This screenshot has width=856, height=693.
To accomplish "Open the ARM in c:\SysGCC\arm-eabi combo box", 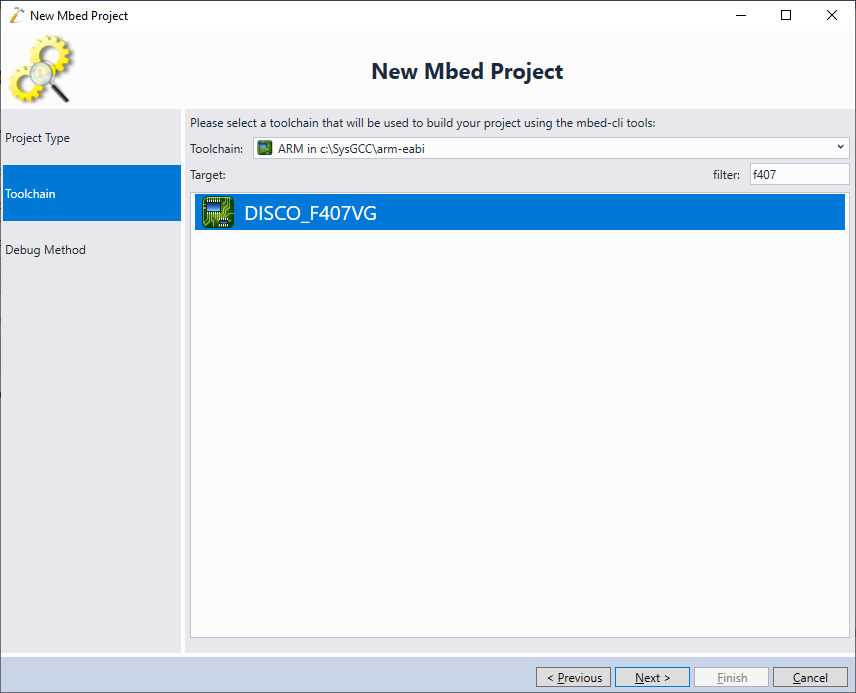I will click(x=551, y=148).
